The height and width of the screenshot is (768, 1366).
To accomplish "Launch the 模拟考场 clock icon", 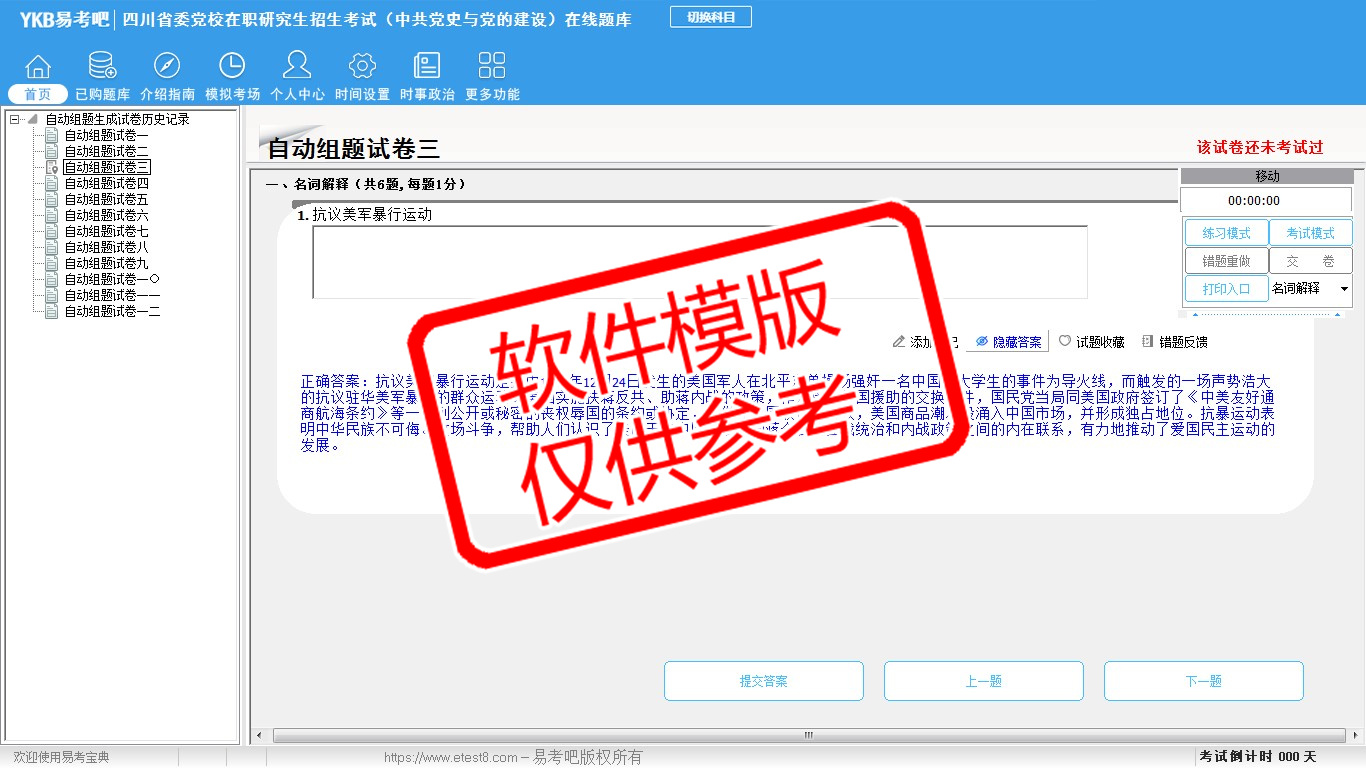I will 232,66.
